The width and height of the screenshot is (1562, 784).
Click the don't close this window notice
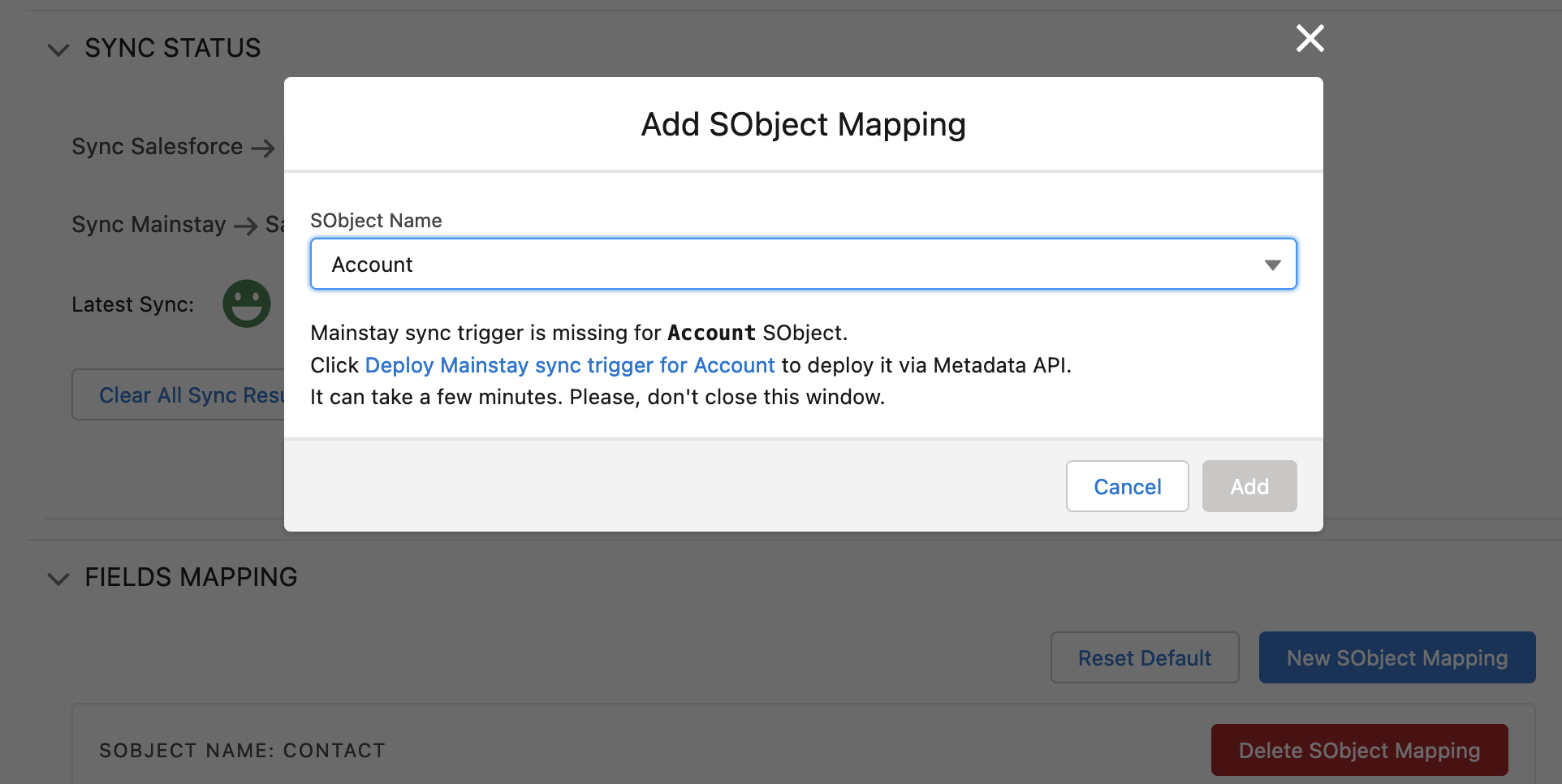pos(598,397)
